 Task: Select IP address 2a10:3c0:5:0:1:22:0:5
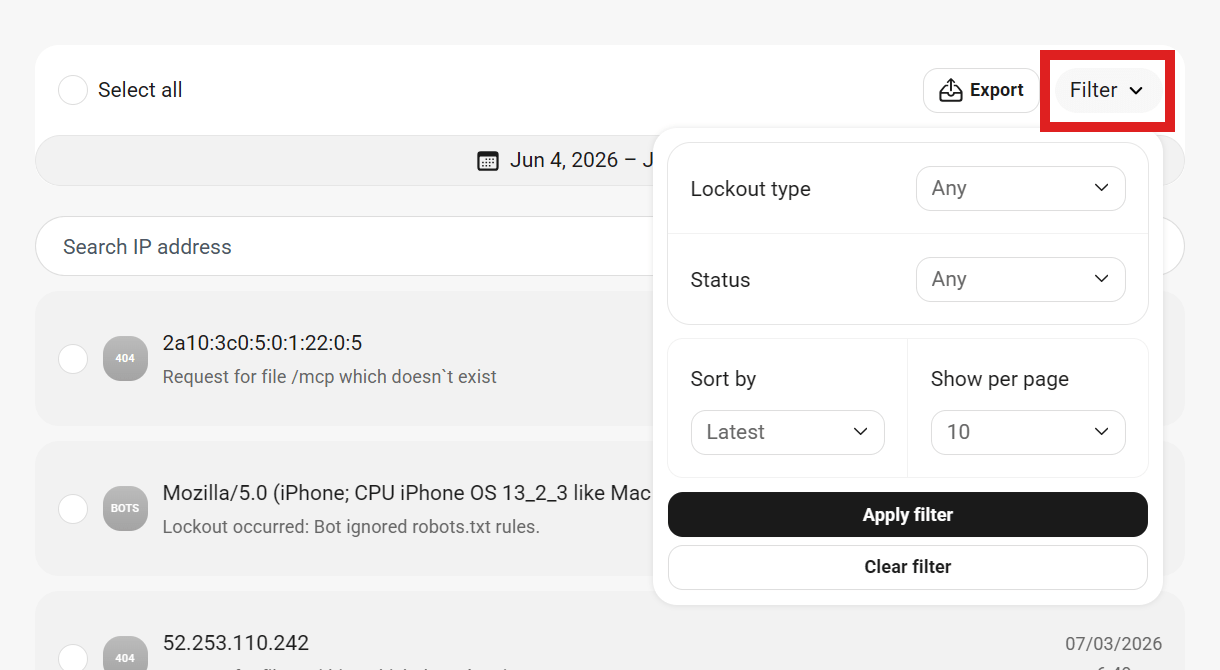coord(262,343)
